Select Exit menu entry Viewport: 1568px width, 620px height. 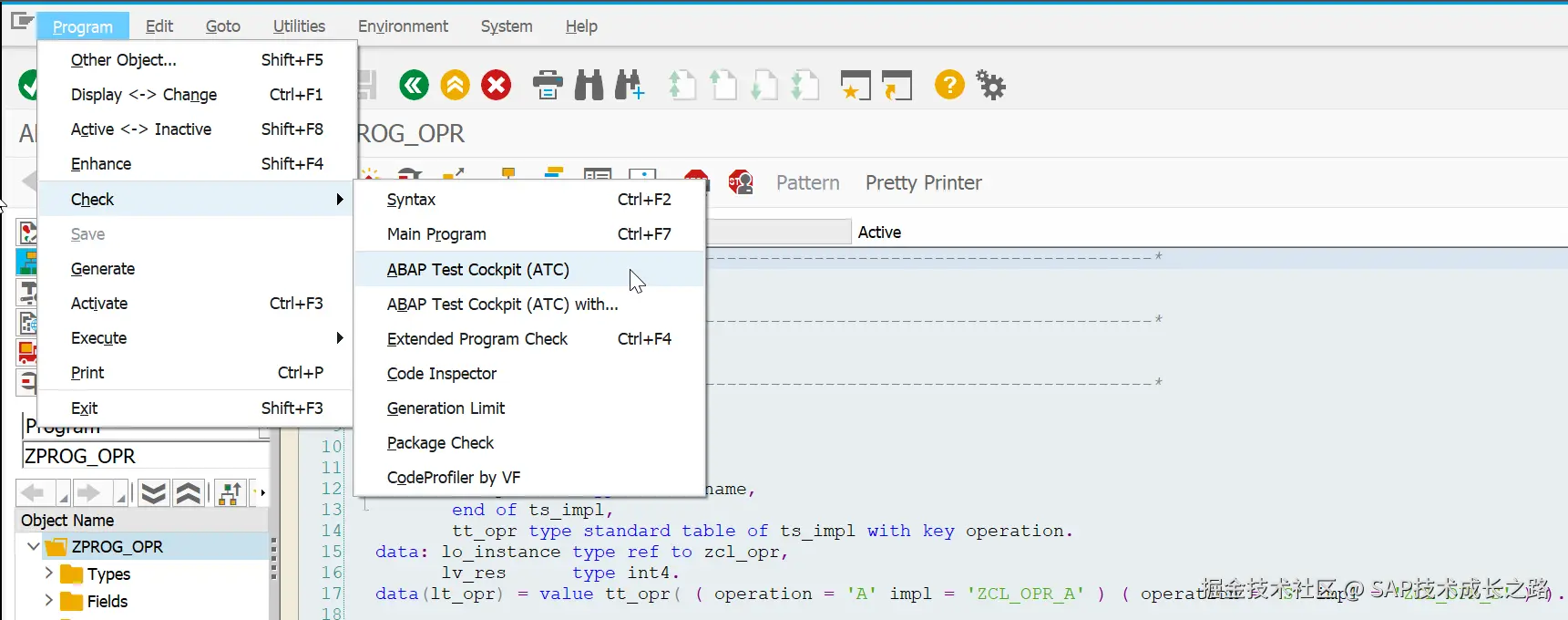pyautogui.click(x=197, y=408)
